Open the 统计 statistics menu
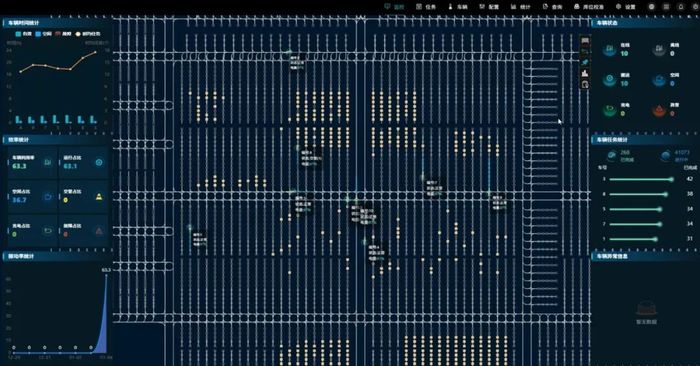 [x=521, y=7]
